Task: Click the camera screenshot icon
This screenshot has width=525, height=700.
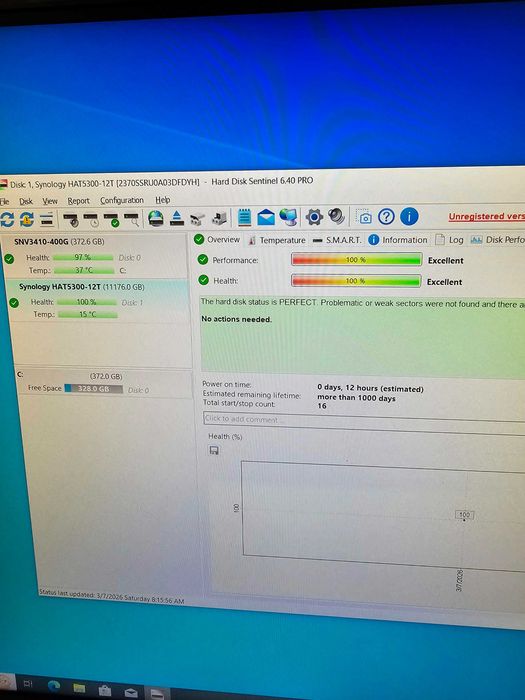Action: pyautogui.click(x=365, y=217)
